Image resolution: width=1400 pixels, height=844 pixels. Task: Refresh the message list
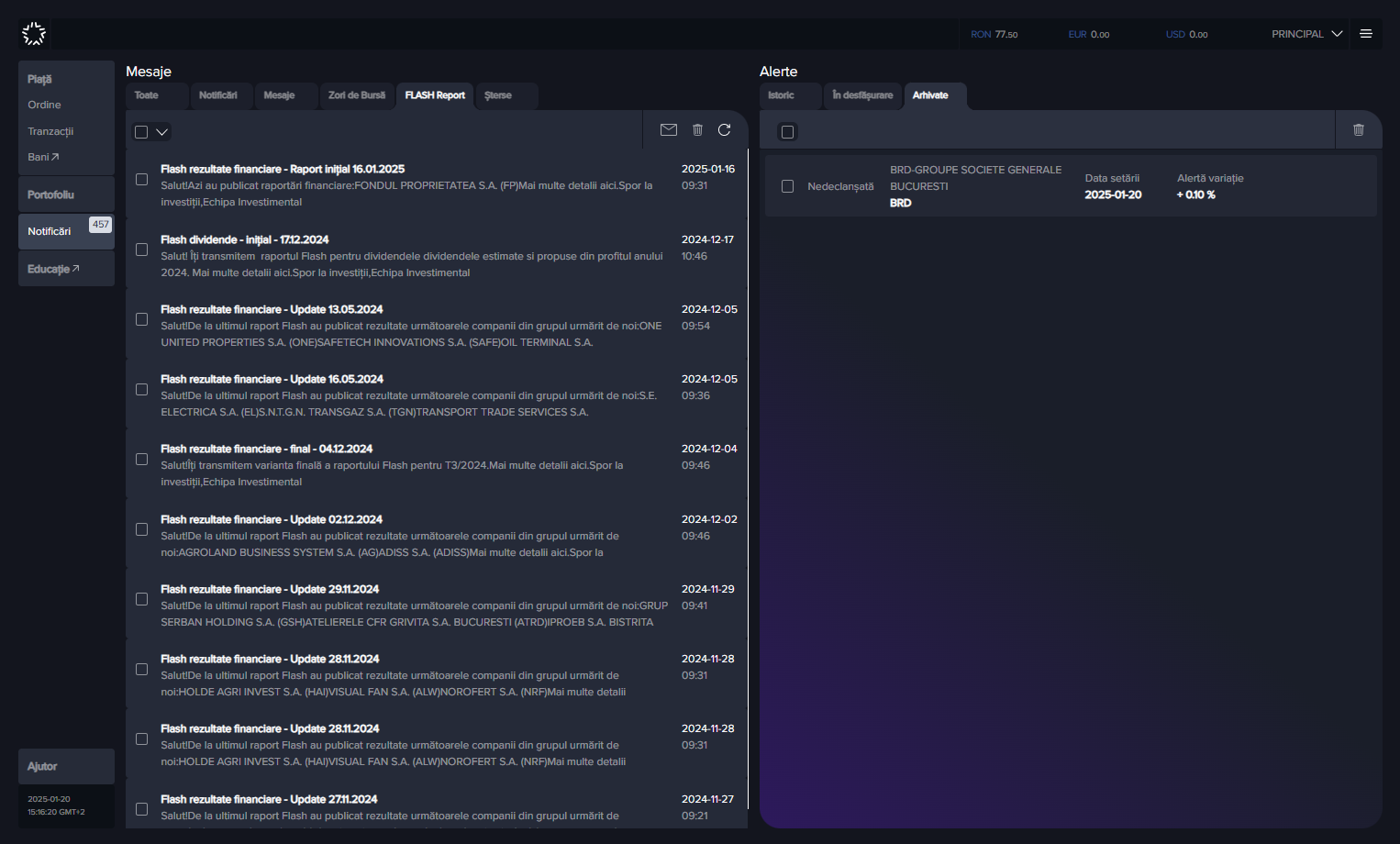[x=725, y=130]
